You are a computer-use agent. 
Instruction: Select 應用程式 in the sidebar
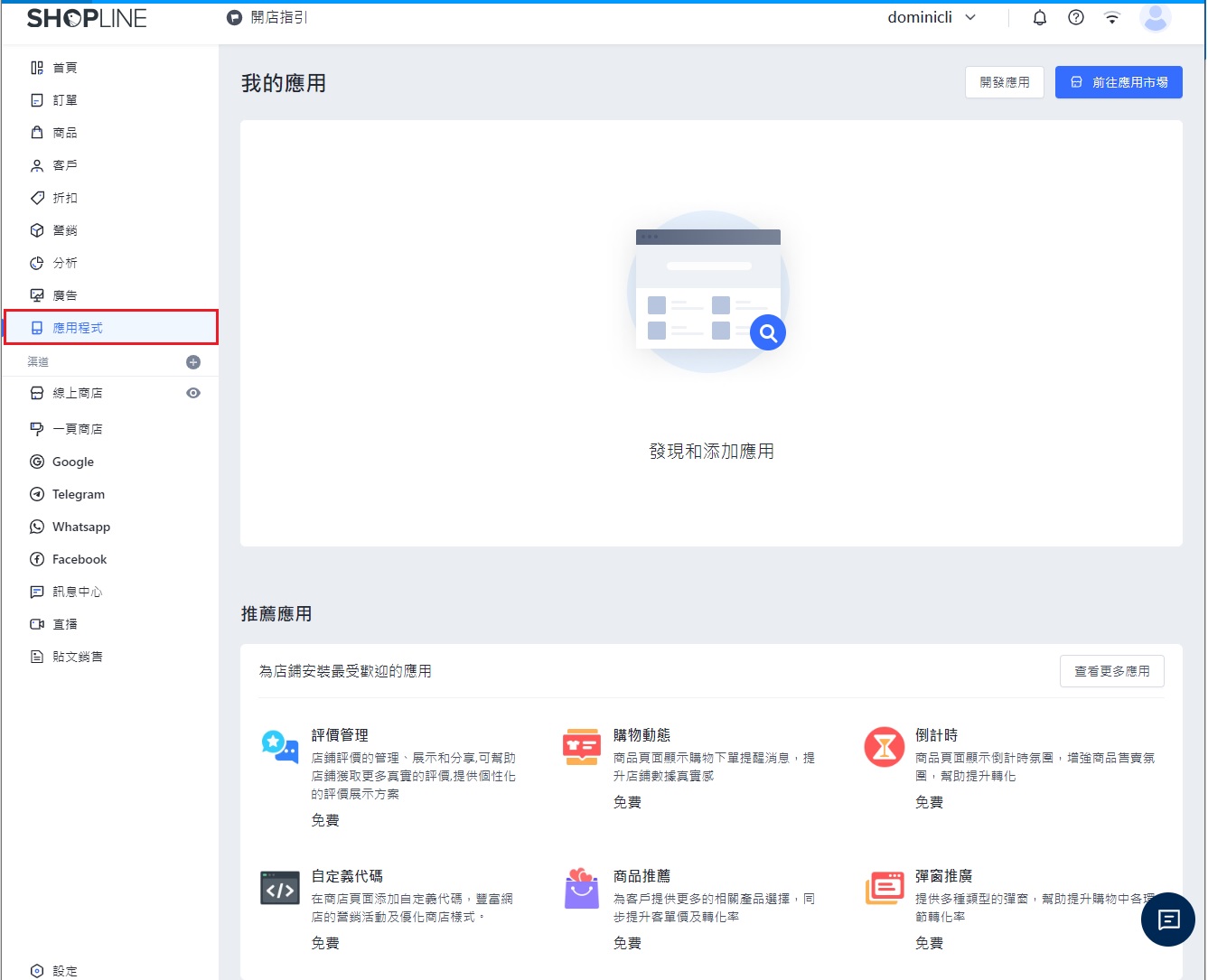[x=110, y=327]
